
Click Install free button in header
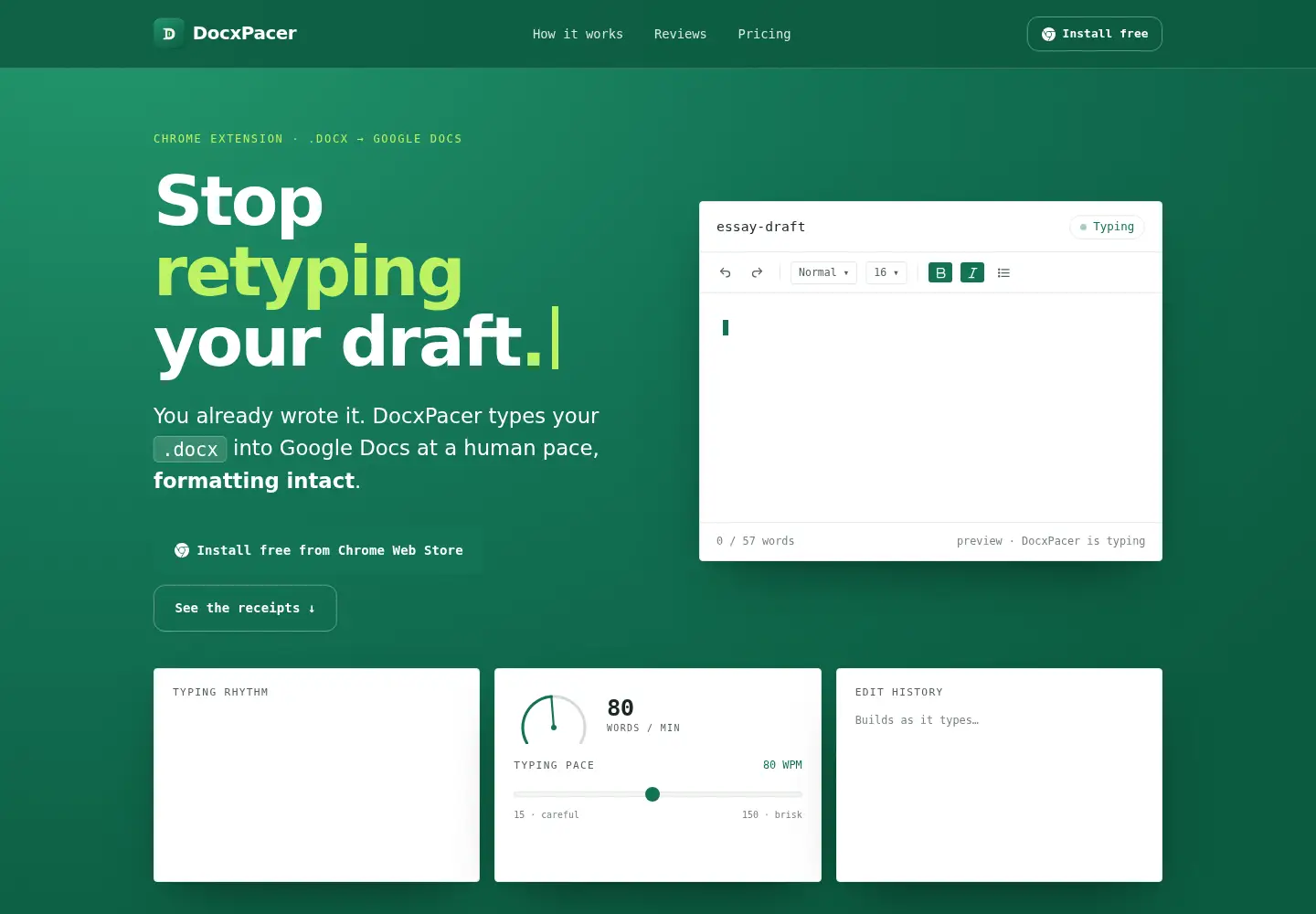tap(1095, 34)
